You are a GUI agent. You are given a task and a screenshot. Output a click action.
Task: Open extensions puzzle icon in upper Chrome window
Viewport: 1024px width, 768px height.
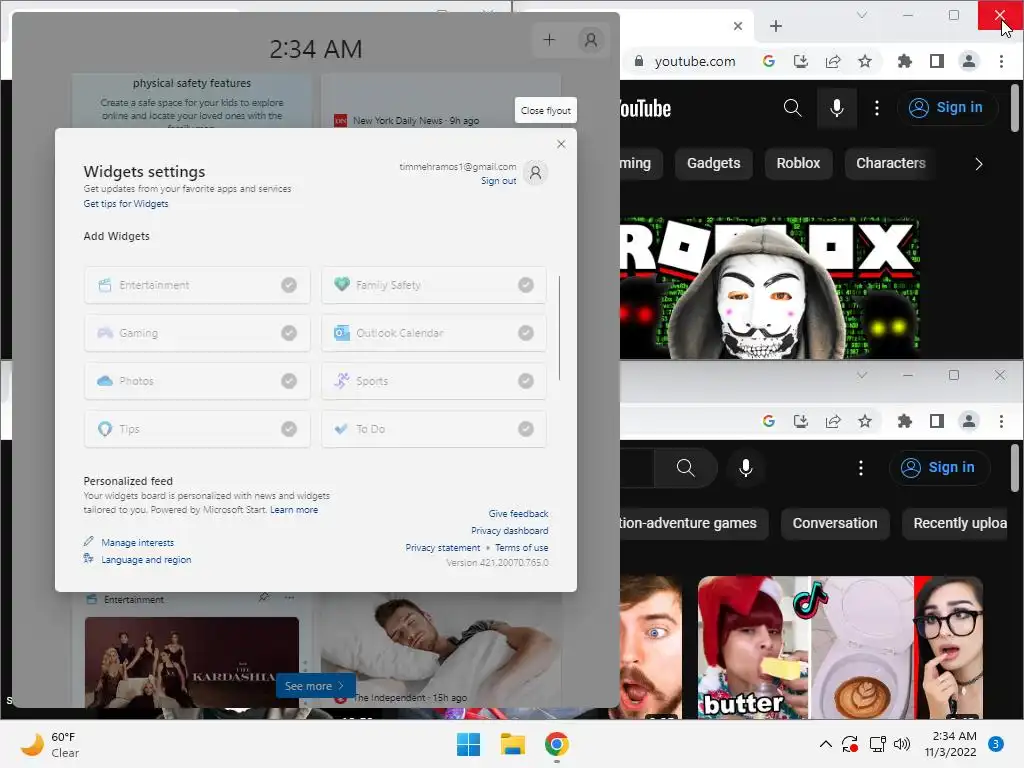pos(904,61)
